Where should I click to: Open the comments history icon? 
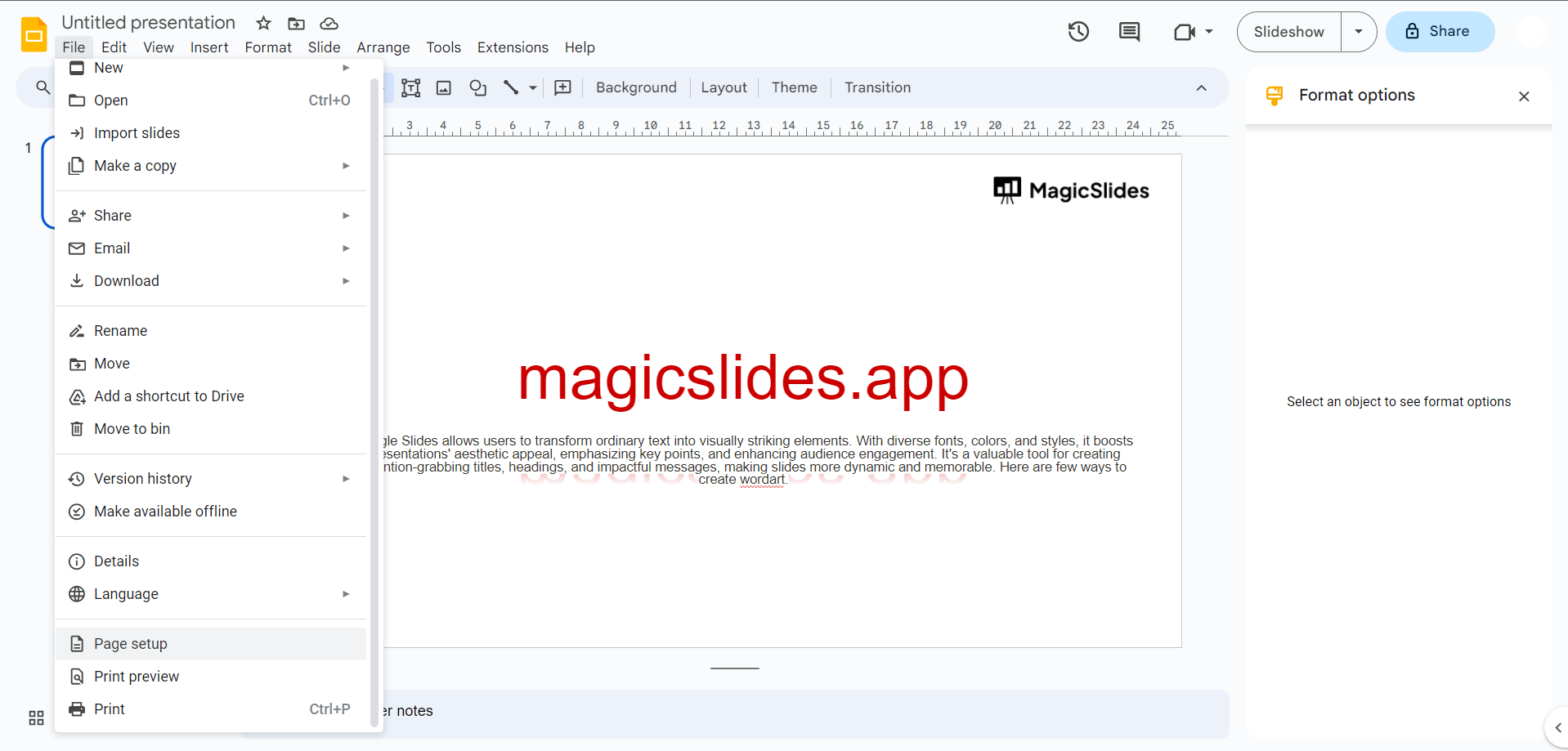click(x=1129, y=32)
